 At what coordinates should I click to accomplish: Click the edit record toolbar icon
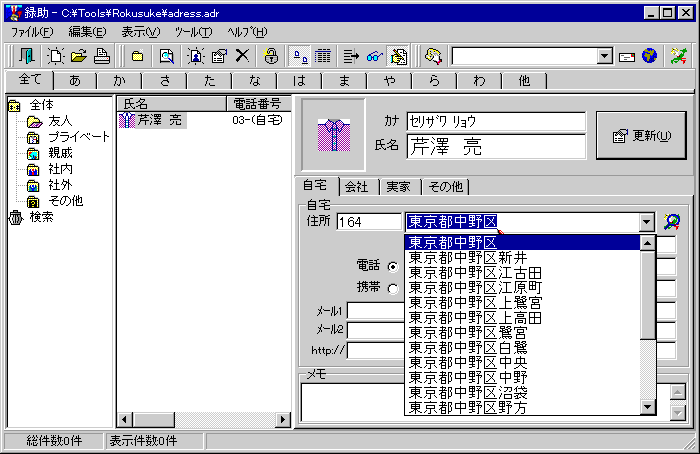(x=219, y=56)
